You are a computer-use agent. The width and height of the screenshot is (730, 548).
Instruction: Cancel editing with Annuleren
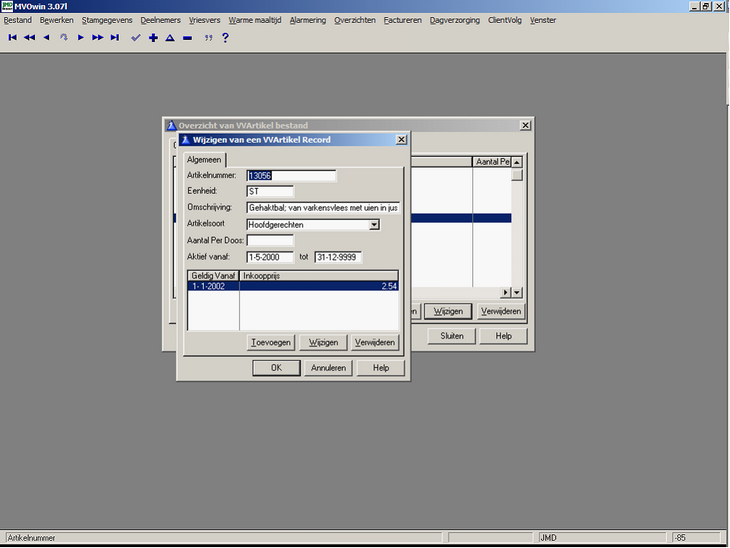tap(328, 368)
